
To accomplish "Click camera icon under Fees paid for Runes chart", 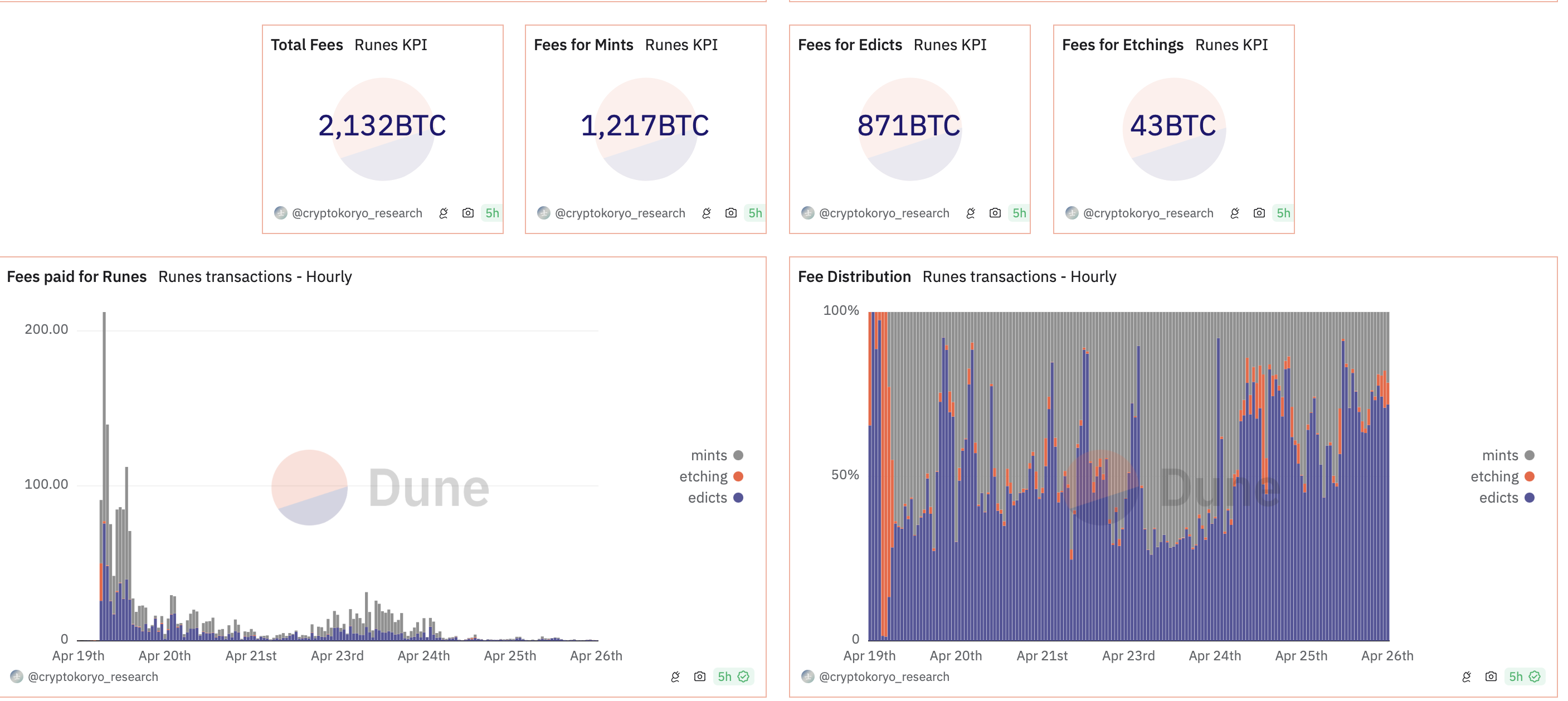I will 699,676.
